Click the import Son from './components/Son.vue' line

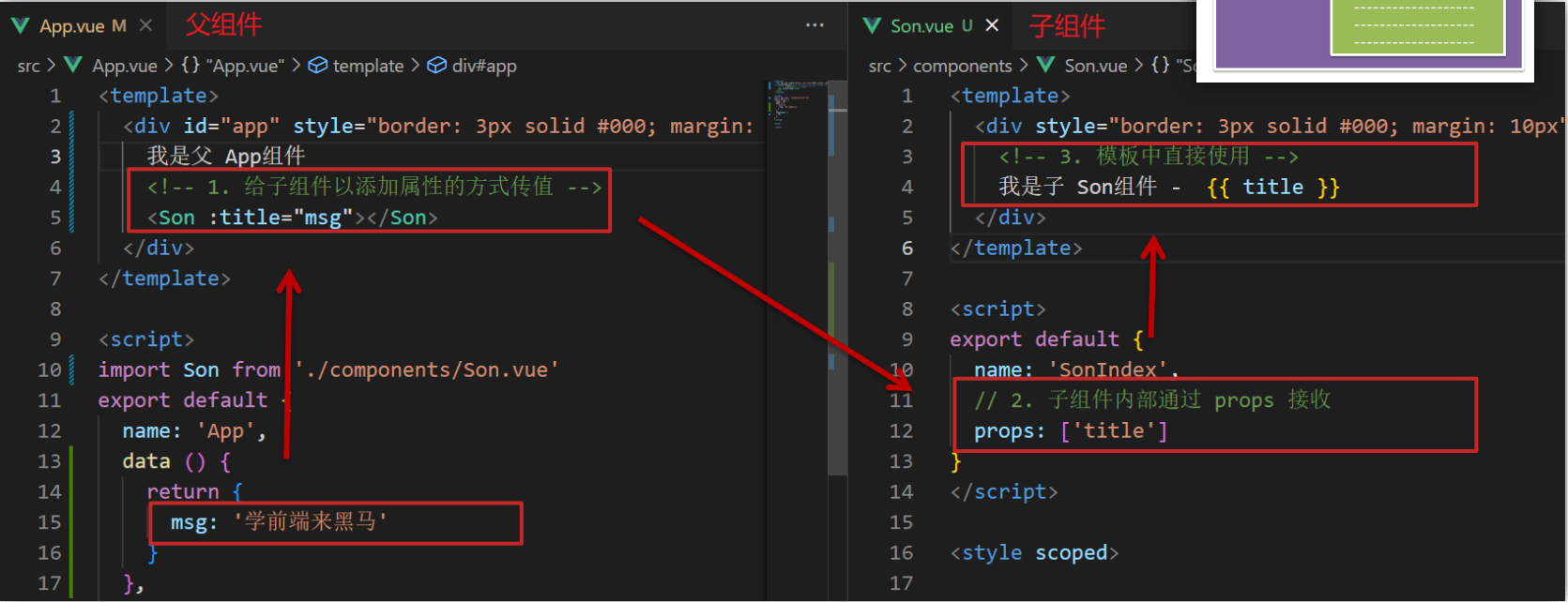point(328,370)
